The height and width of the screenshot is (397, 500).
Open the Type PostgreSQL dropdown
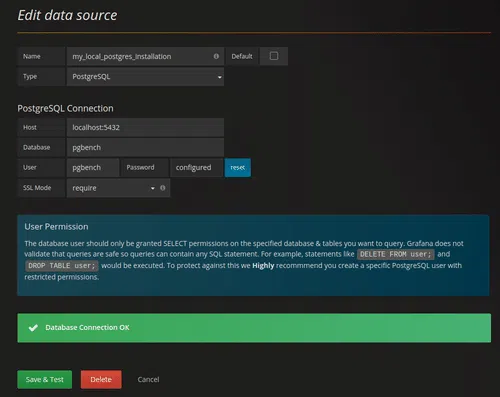tap(145, 77)
